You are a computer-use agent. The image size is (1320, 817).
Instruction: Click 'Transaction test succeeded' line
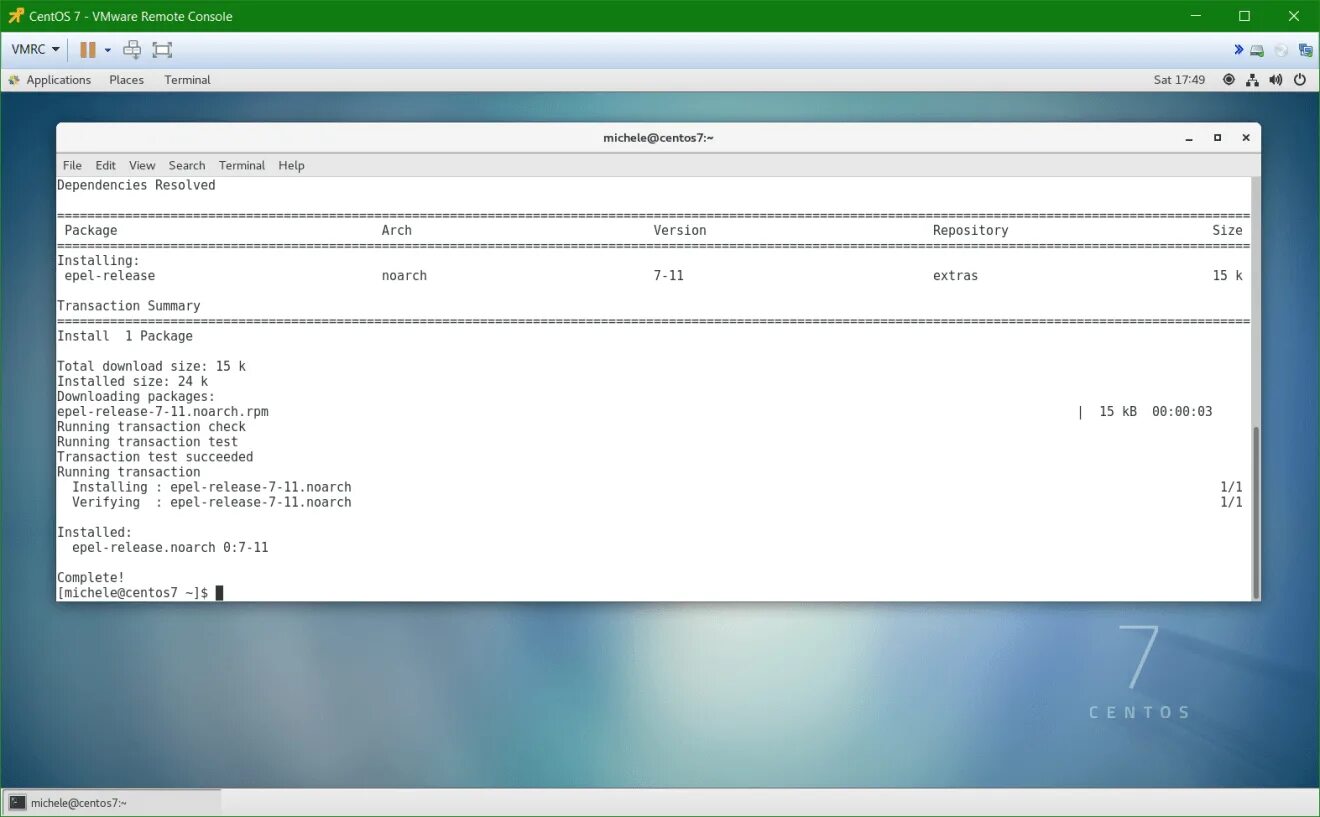pyautogui.click(x=155, y=457)
